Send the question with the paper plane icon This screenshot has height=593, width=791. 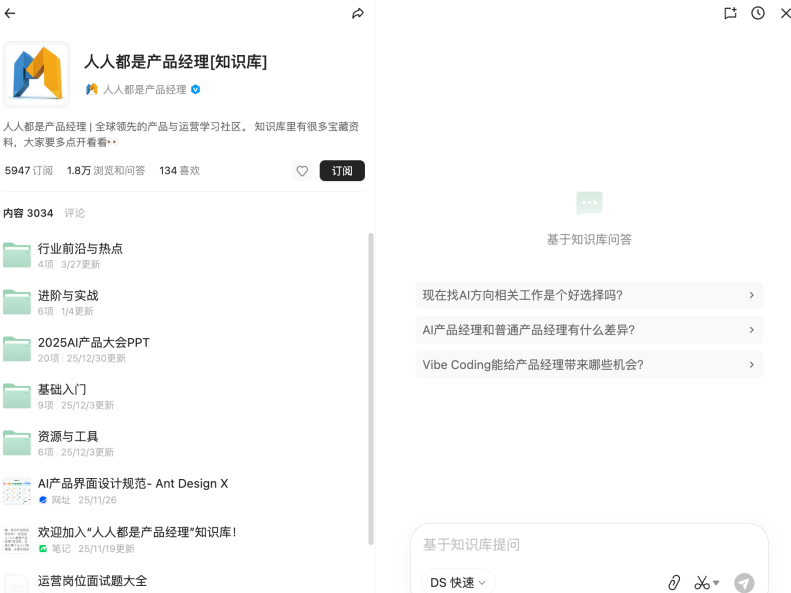click(x=744, y=583)
